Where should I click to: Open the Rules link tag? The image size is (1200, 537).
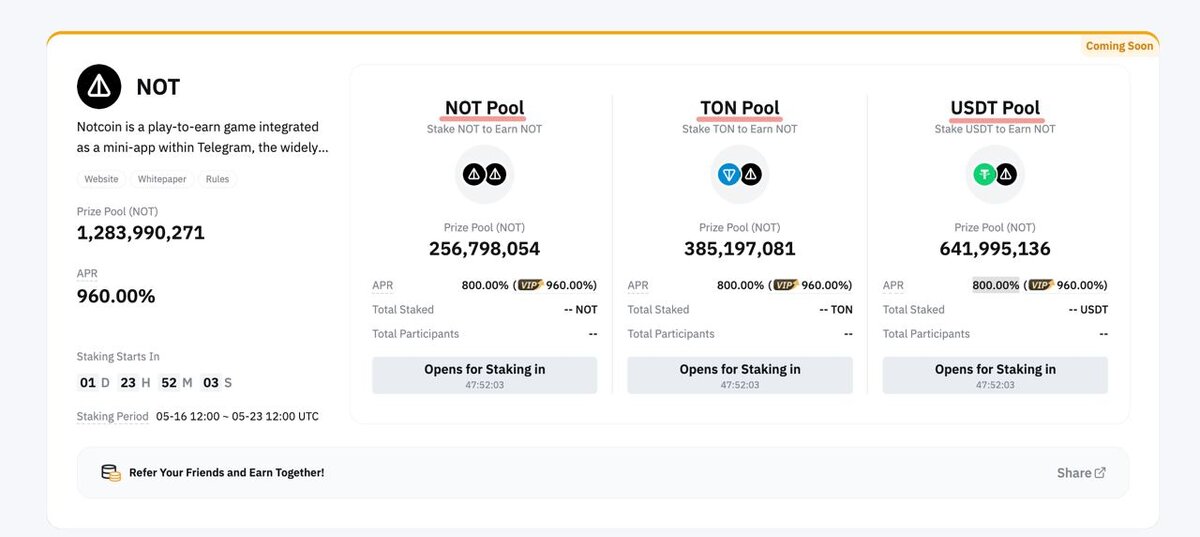click(x=217, y=179)
